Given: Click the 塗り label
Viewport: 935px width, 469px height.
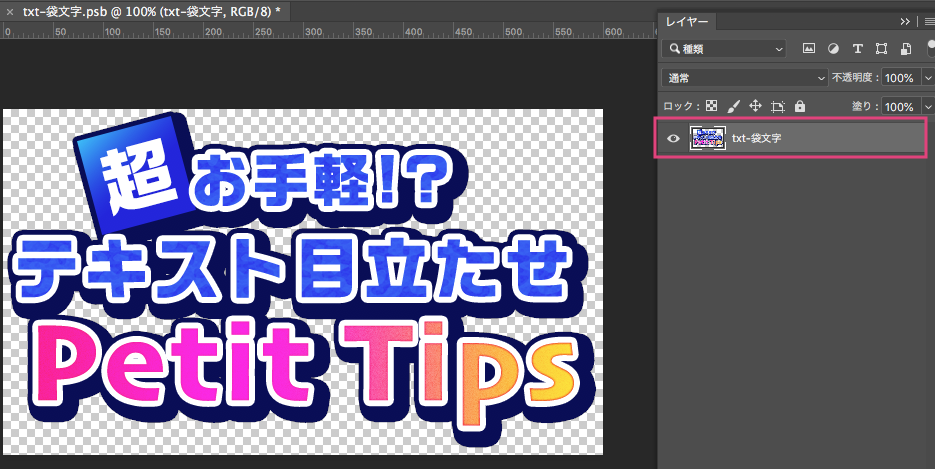Looking at the screenshot, I should [x=865, y=107].
